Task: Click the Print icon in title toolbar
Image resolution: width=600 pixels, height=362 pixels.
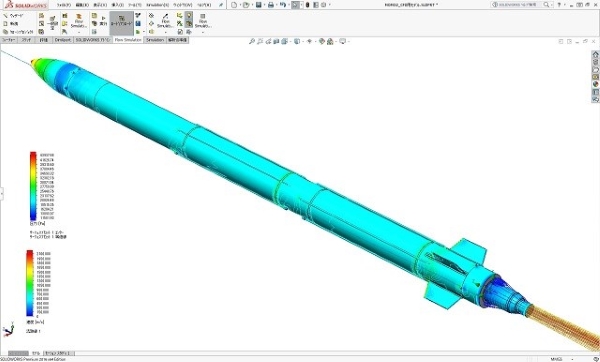Action: (271, 5)
